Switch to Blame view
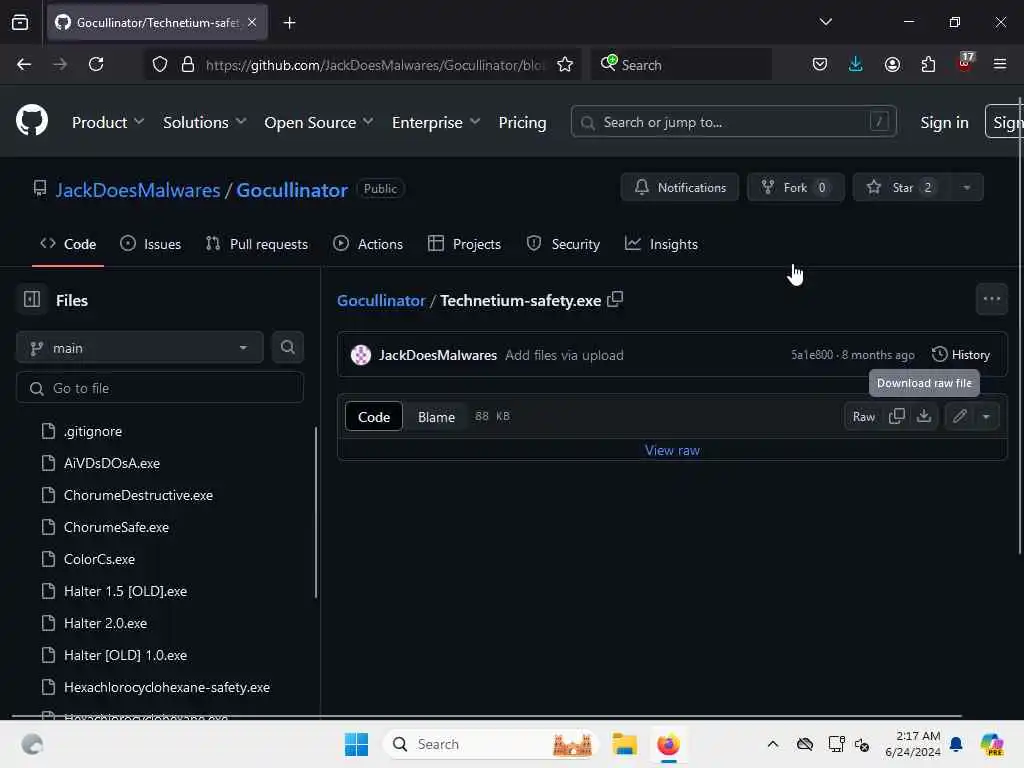The image size is (1024, 768). [436, 417]
